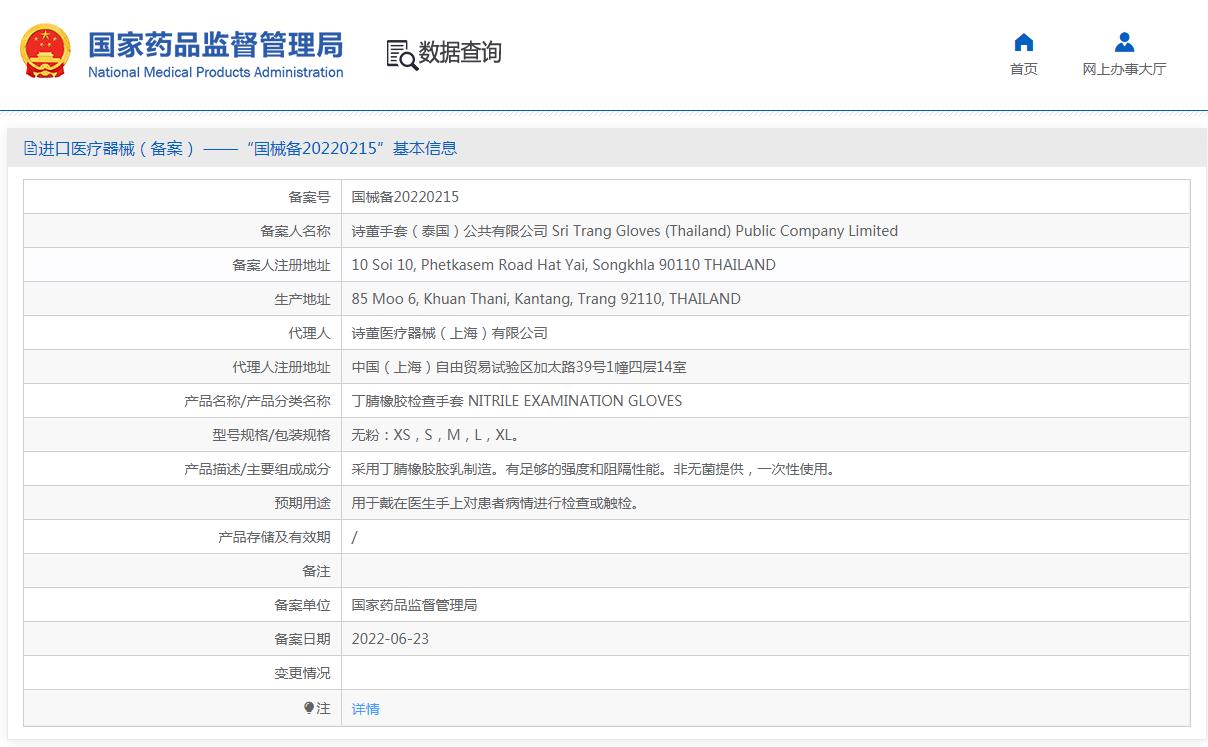Click the 数据查询 heading
The height and width of the screenshot is (747, 1208).
(460, 52)
